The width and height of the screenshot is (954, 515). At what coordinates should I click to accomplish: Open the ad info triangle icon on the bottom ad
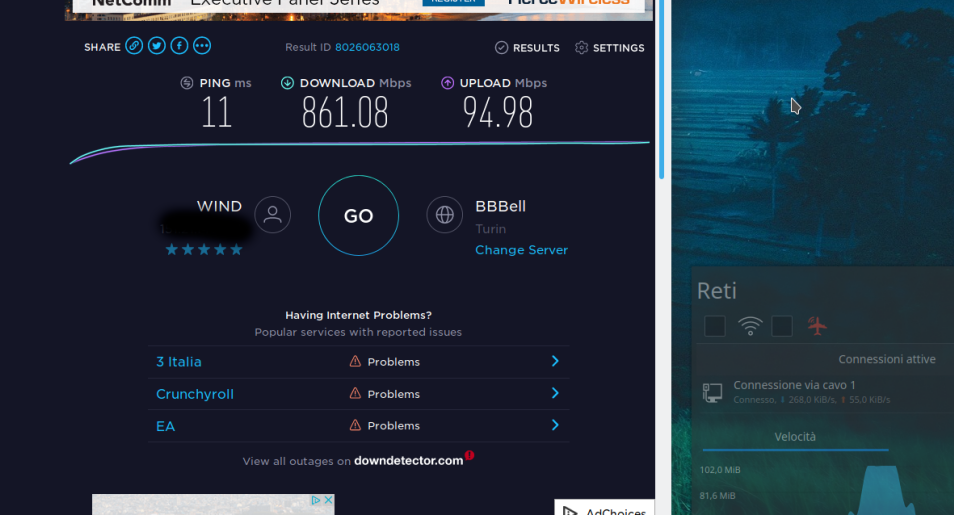pos(316,500)
